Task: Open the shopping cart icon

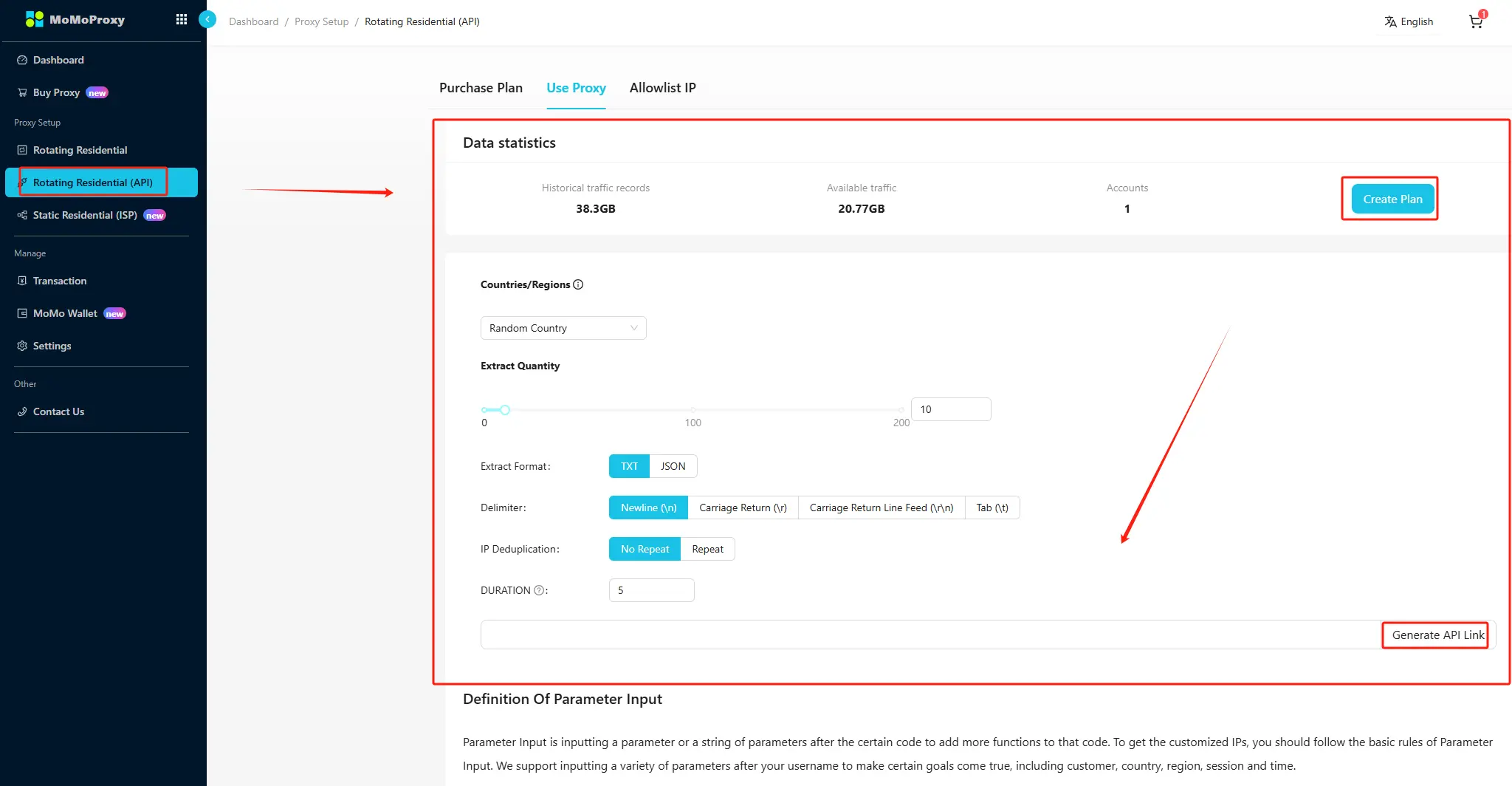Action: coord(1475,21)
